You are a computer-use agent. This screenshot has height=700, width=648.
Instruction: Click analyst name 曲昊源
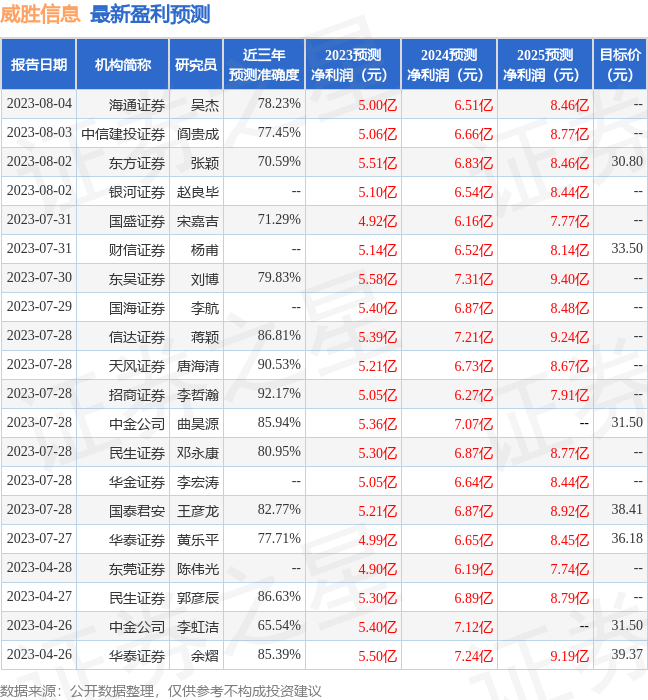coord(198,425)
